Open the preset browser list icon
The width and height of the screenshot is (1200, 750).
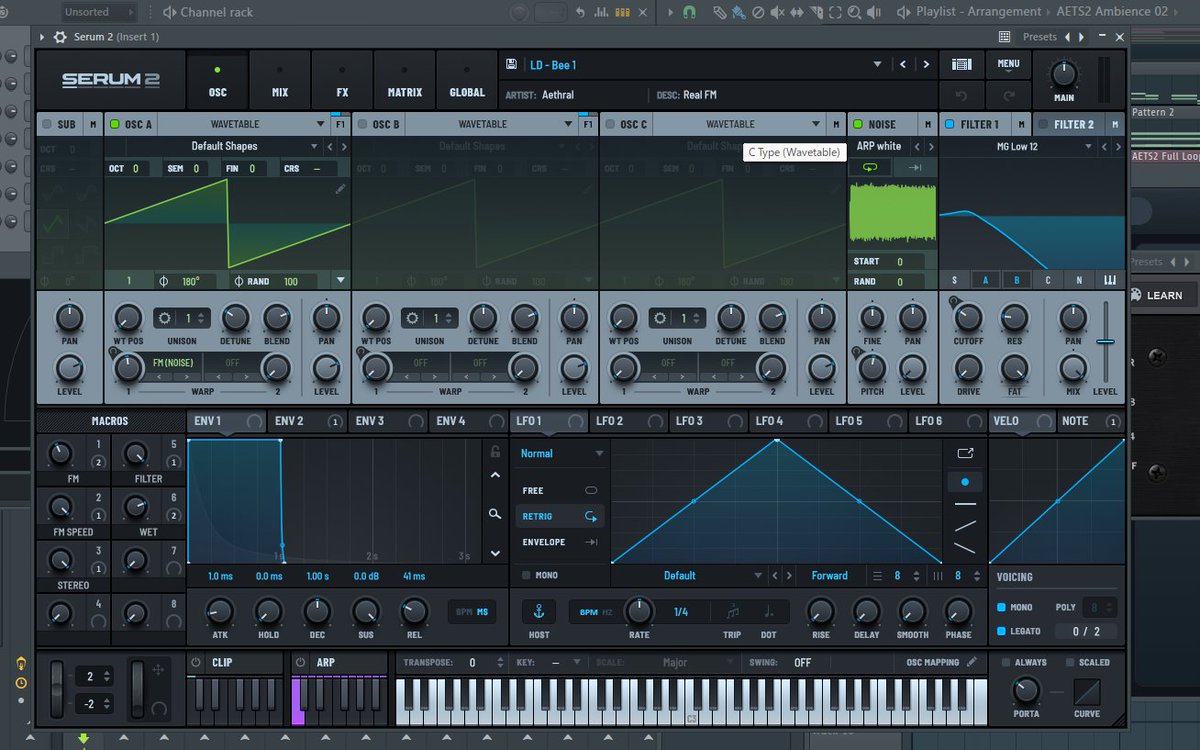(x=961, y=64)
